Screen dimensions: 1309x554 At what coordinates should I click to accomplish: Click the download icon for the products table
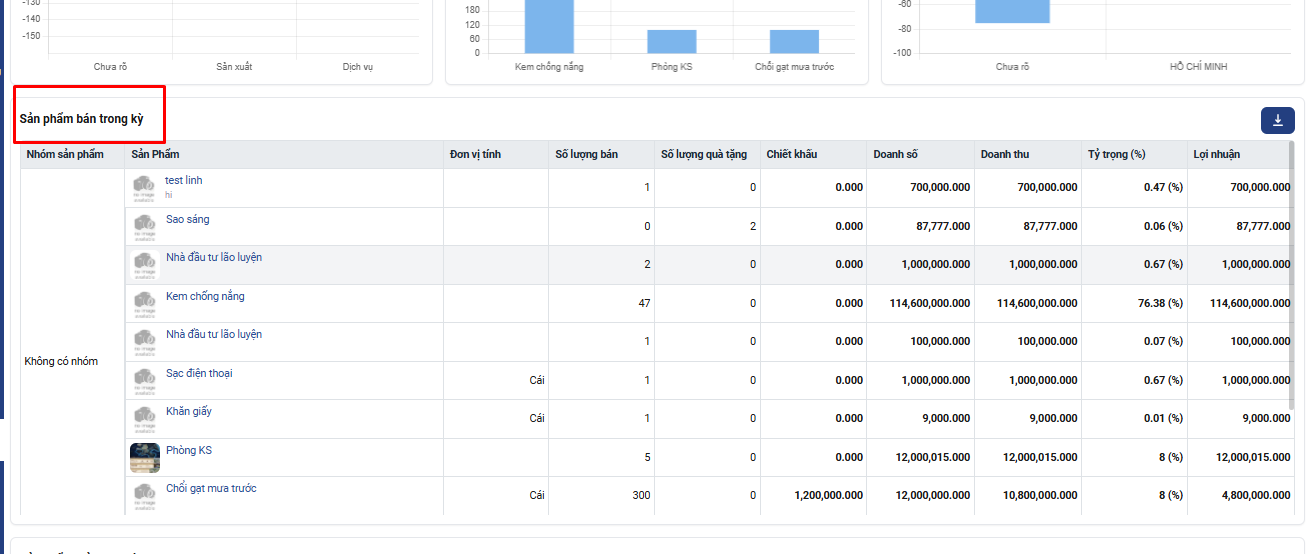[x=1277, y=121]
